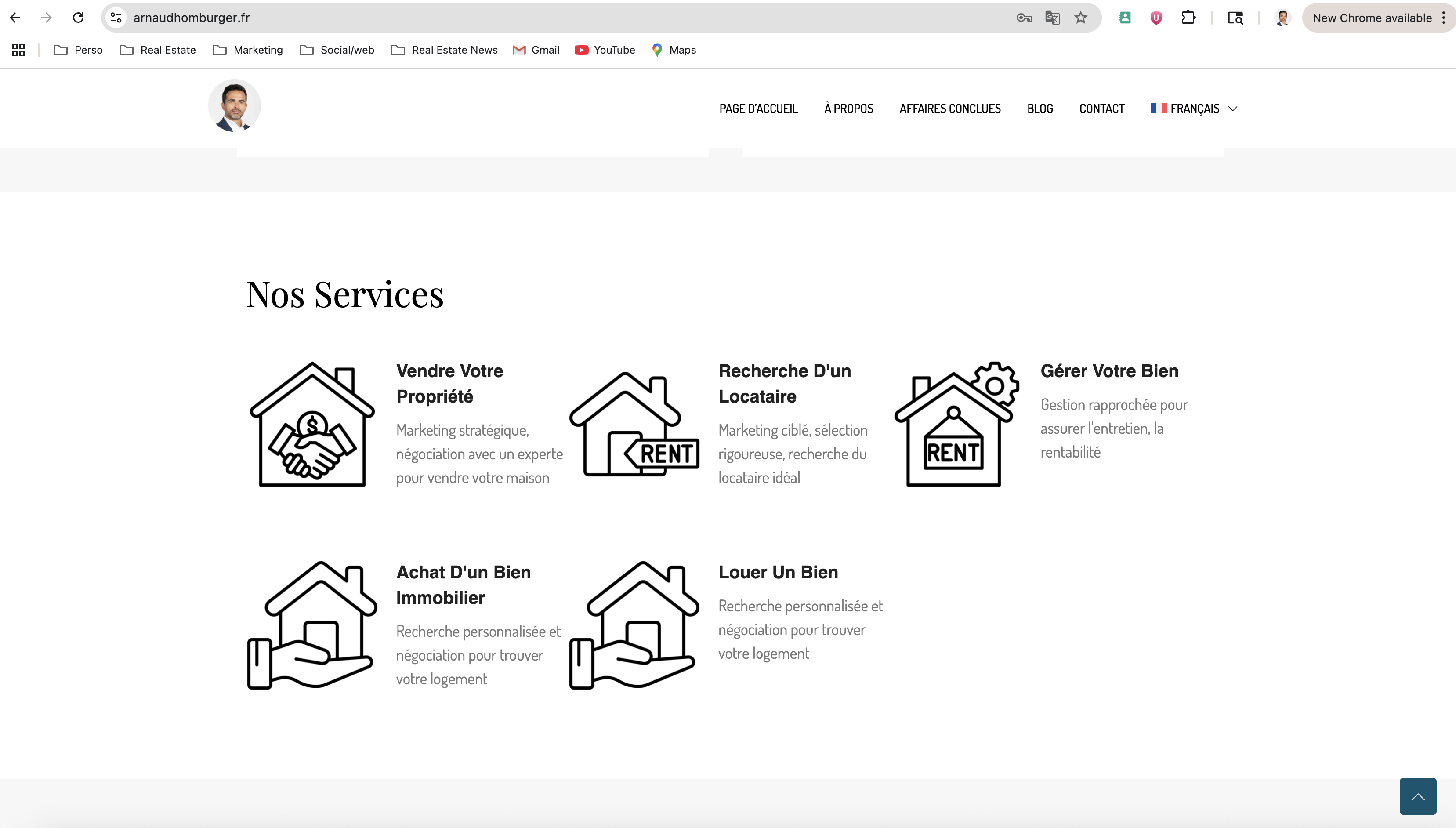The height and width of the screenshot is (828, 1456).
Task: Expand the FRANÇAIS language dropdown
Action: click(1193, 109)
